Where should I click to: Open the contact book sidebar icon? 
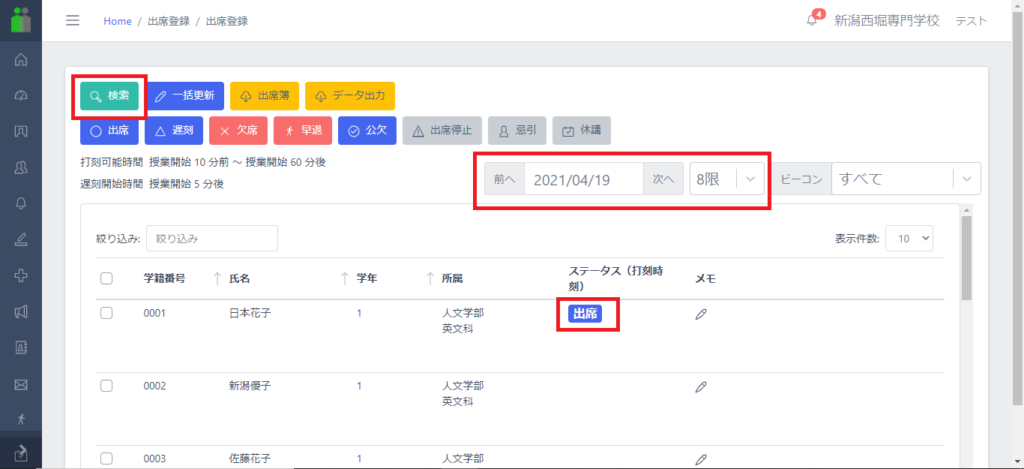click(21, 348)
